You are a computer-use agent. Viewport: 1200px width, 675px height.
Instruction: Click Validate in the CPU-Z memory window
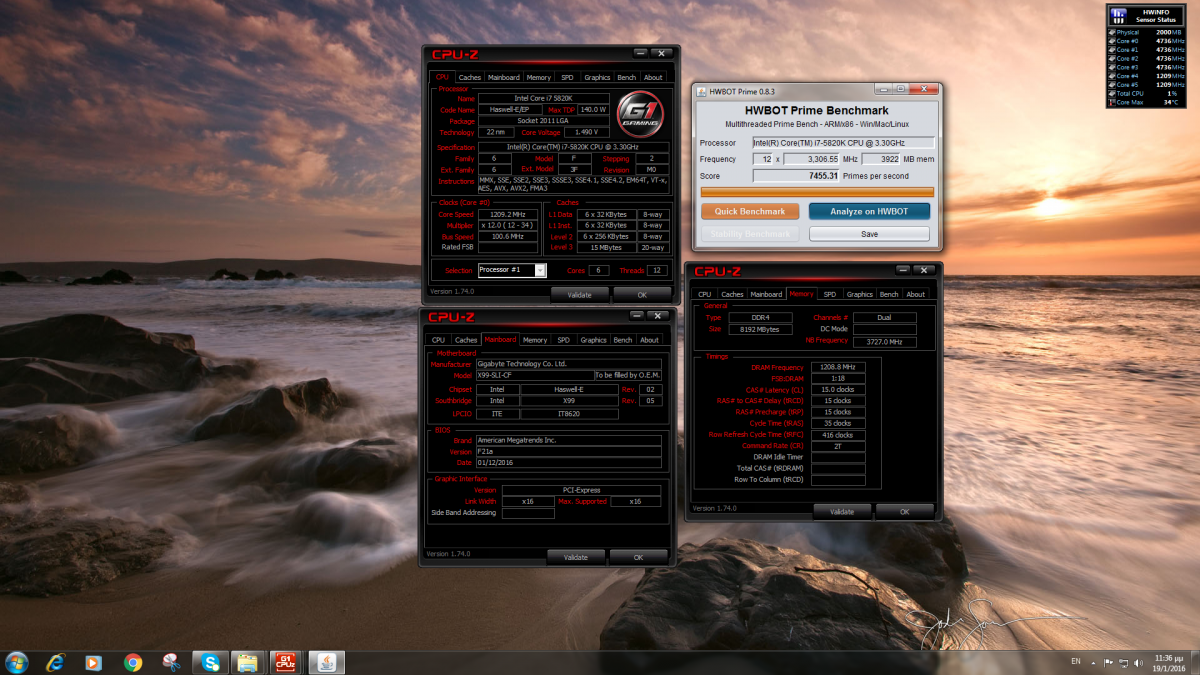click(842, 511)
